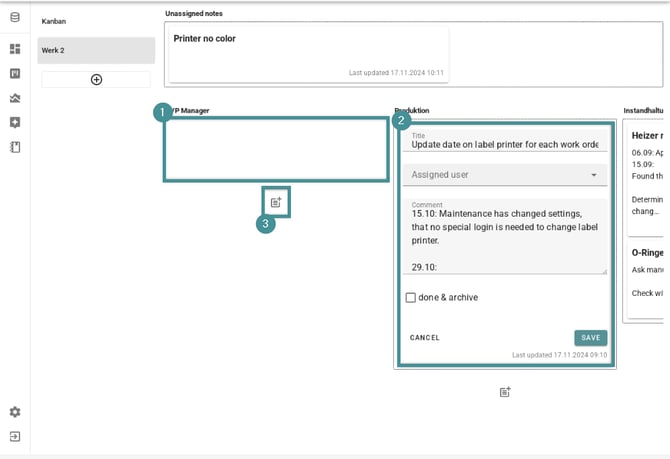
Task: Edit the note Title field
Action: point(505,141)
